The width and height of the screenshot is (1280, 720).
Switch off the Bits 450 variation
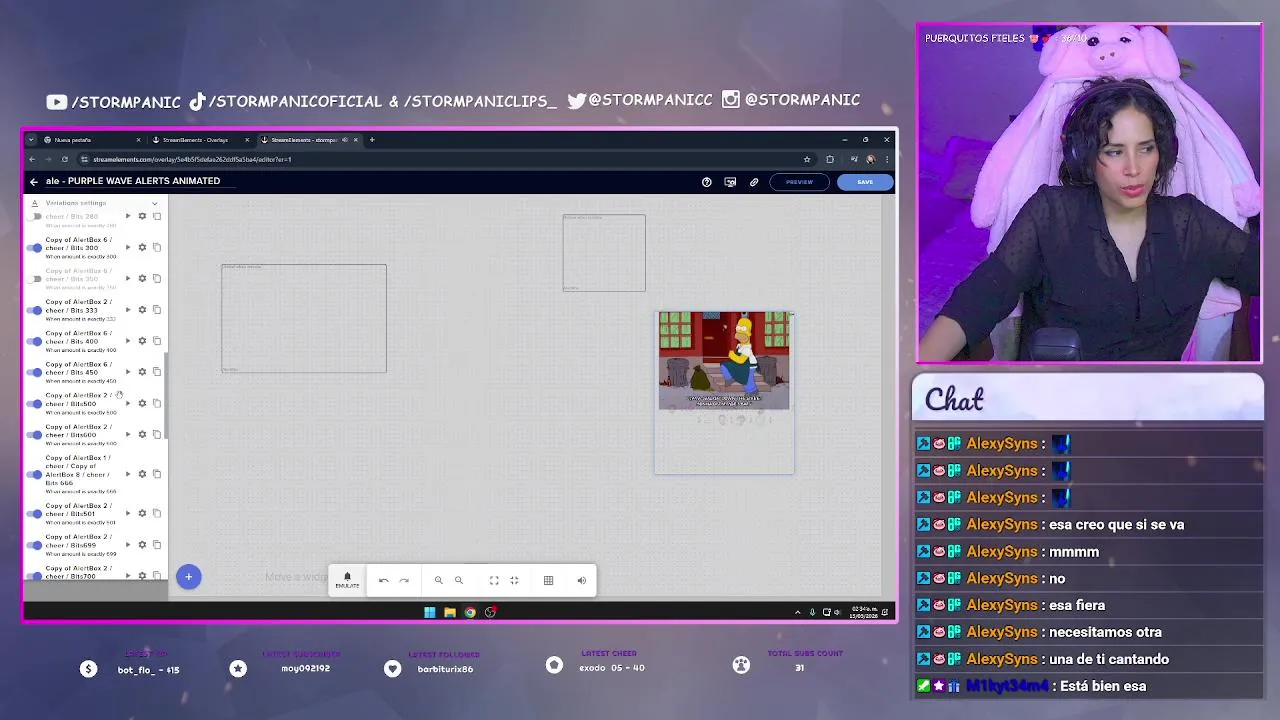(x=36, y=372)
